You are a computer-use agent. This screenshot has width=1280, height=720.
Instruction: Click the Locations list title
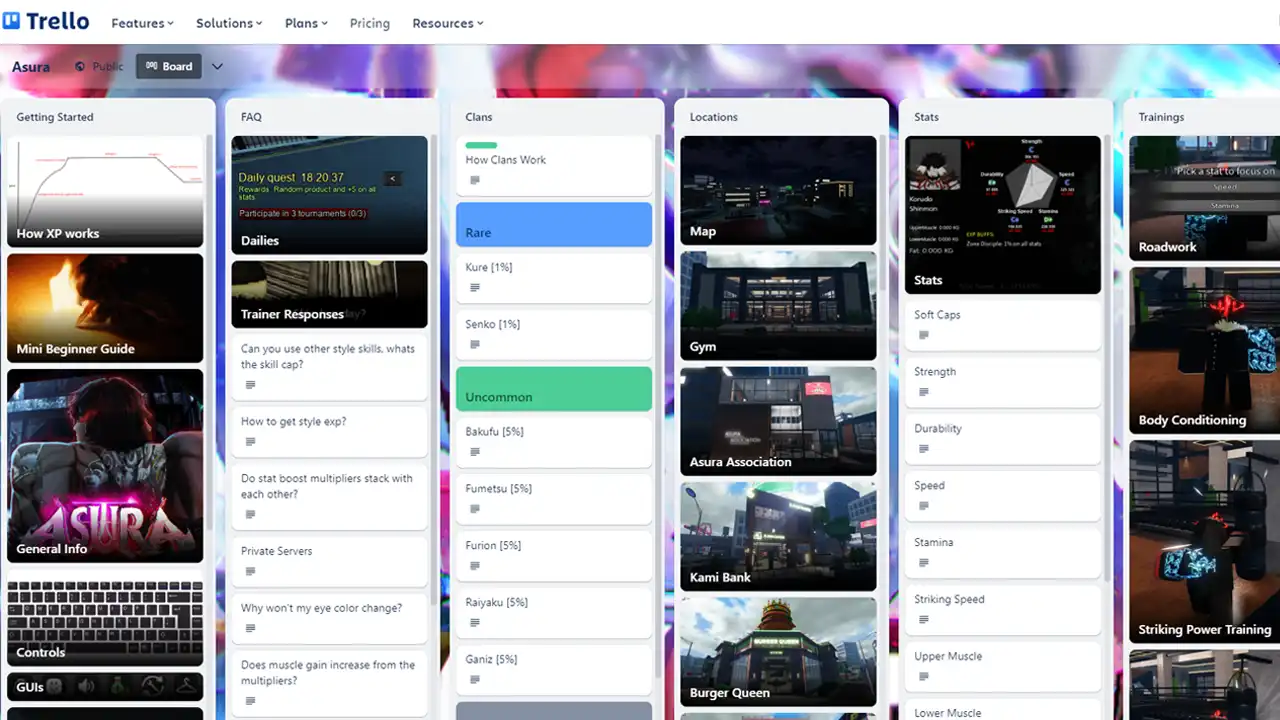coord(714,117)
